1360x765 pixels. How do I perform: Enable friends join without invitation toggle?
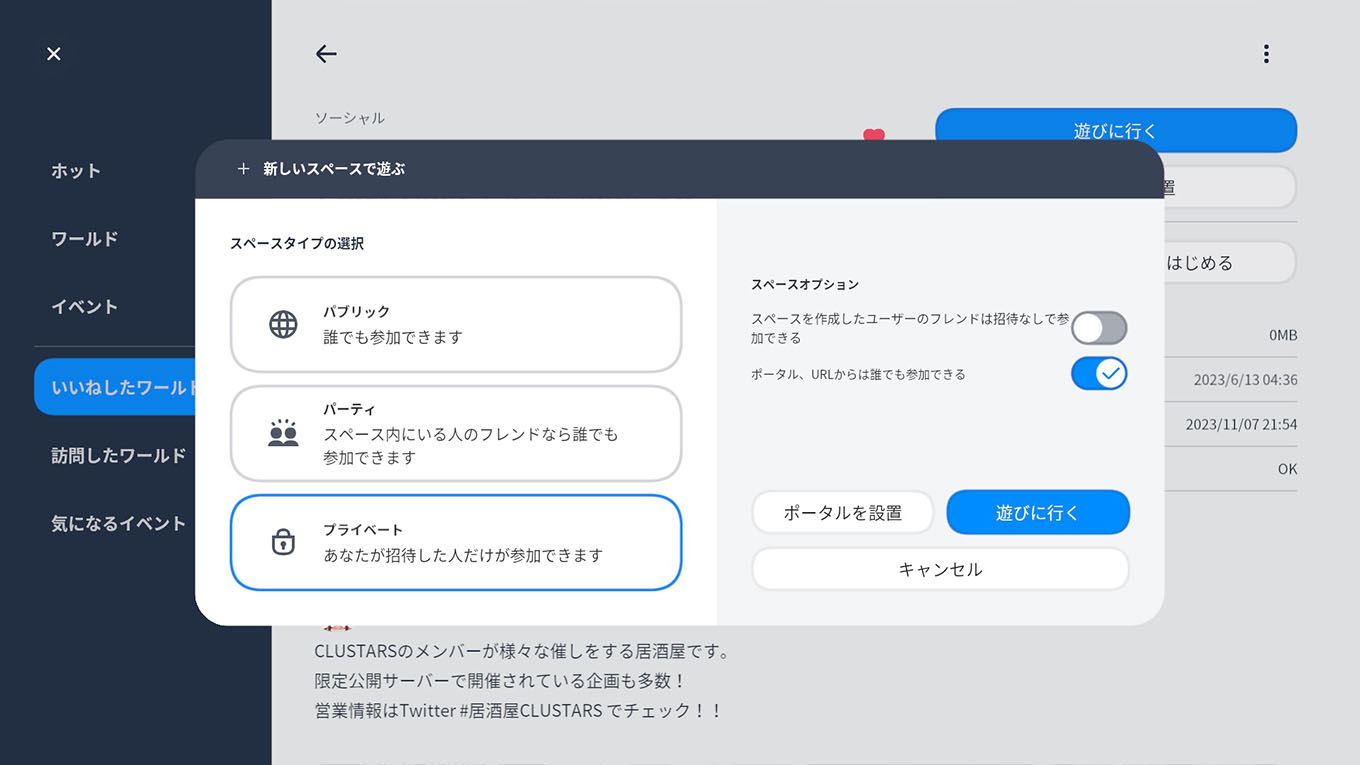[x=1098, y=328]
